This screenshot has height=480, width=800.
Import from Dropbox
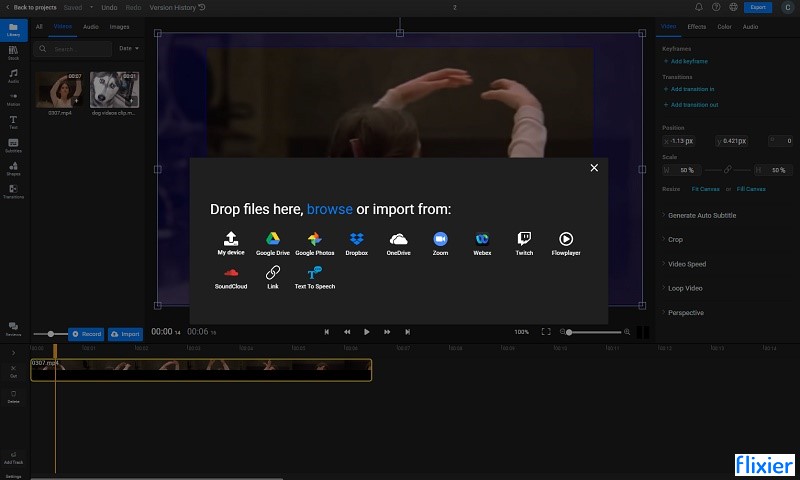(x=356, y=243)
